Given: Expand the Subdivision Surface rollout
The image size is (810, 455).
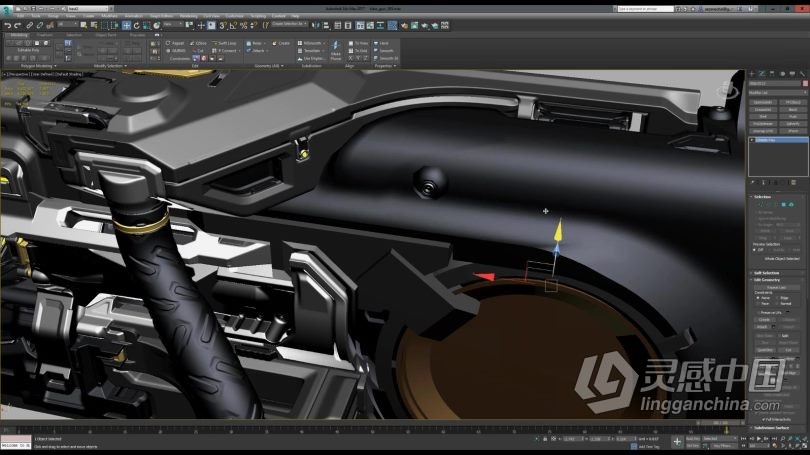Looking at the screenshot, I should tap(771, 428).
